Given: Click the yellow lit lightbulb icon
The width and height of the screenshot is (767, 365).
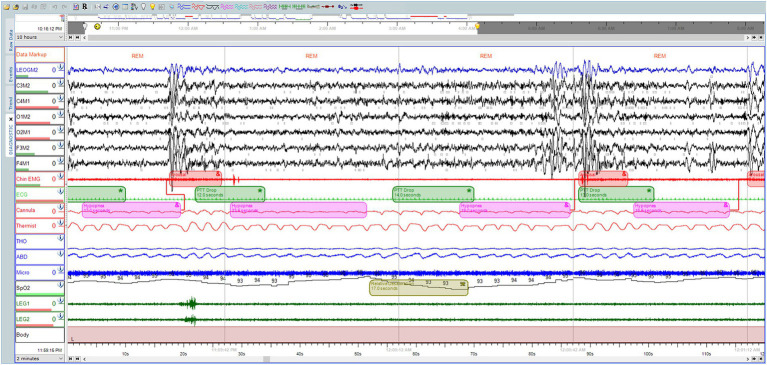Looking at the screenshot, I should point(152,7).
